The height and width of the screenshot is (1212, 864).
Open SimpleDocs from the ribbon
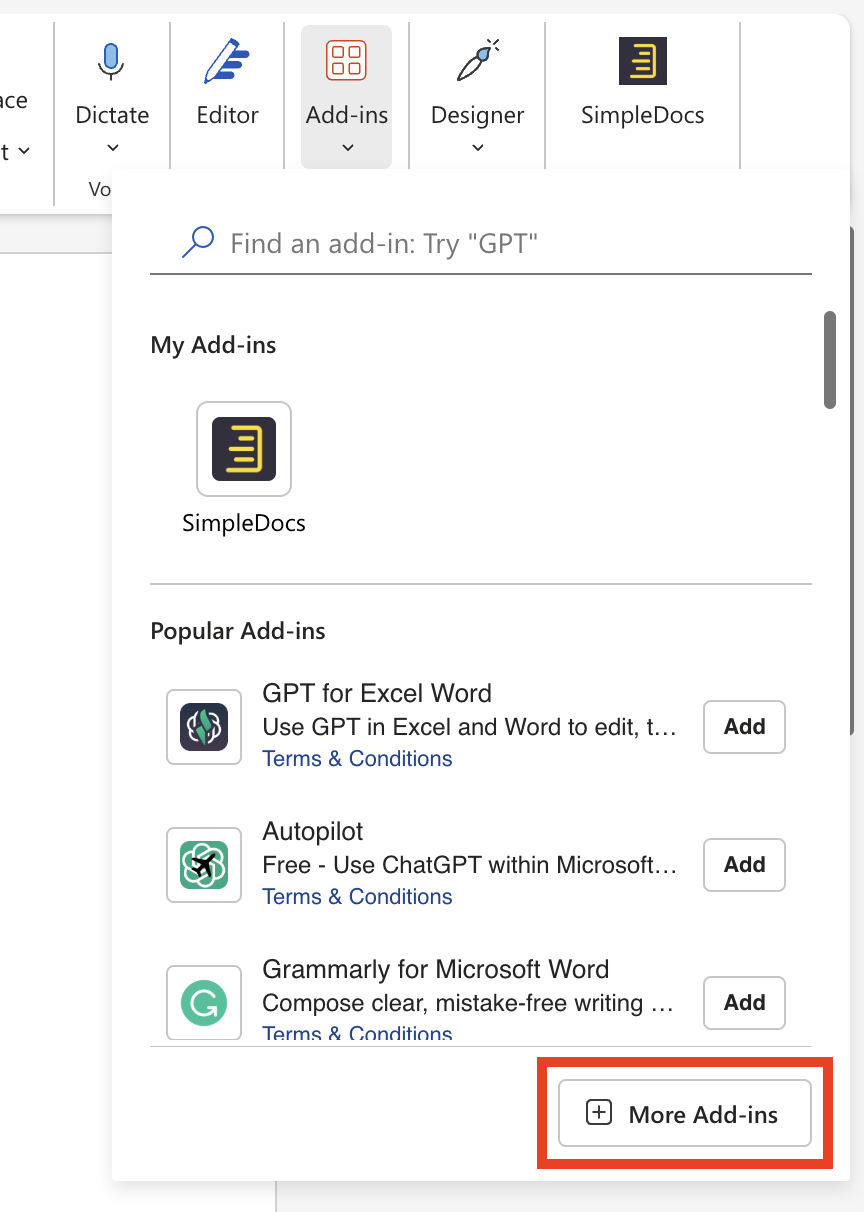pos(642,83)
